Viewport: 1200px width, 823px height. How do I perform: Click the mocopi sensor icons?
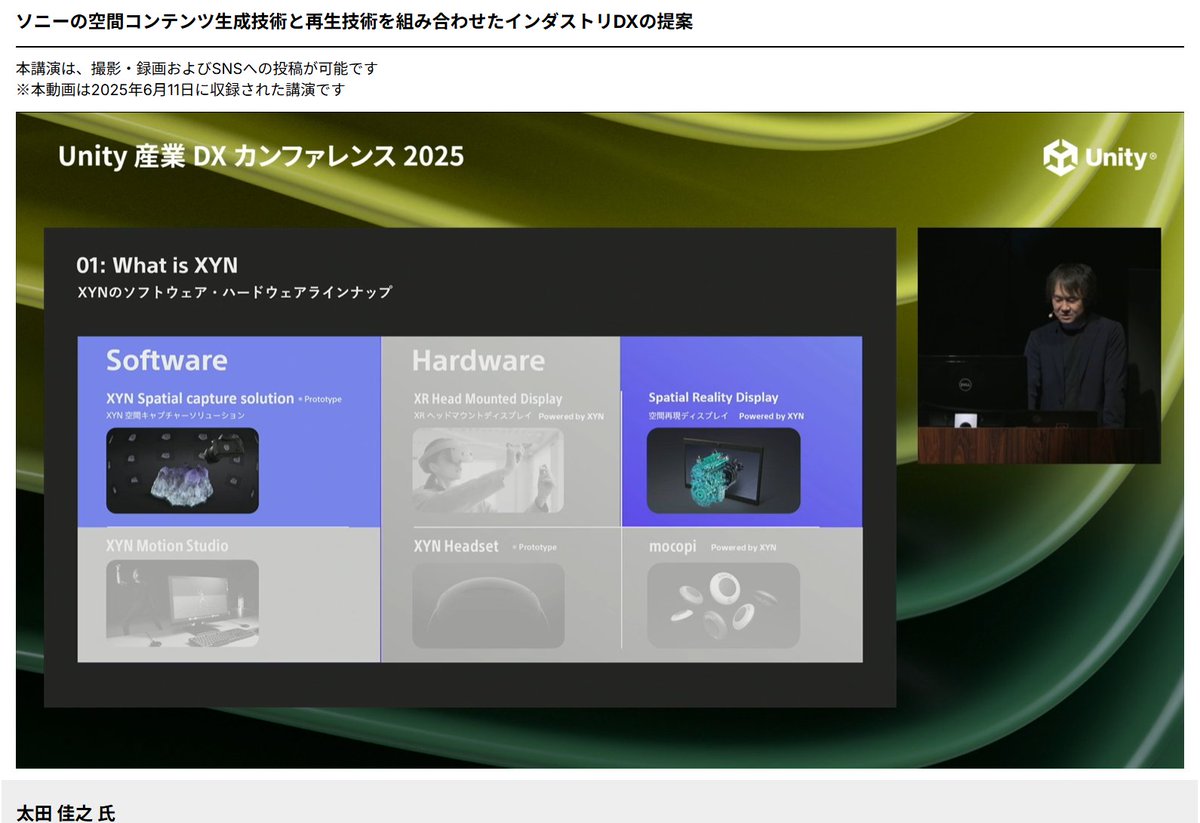coord(722,602)
